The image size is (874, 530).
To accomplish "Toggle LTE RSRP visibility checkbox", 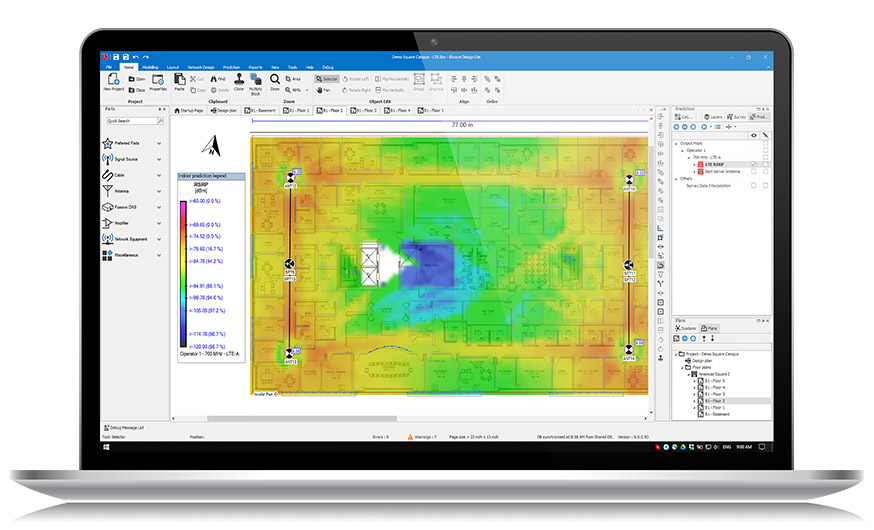I will click(x=754, y=164).
